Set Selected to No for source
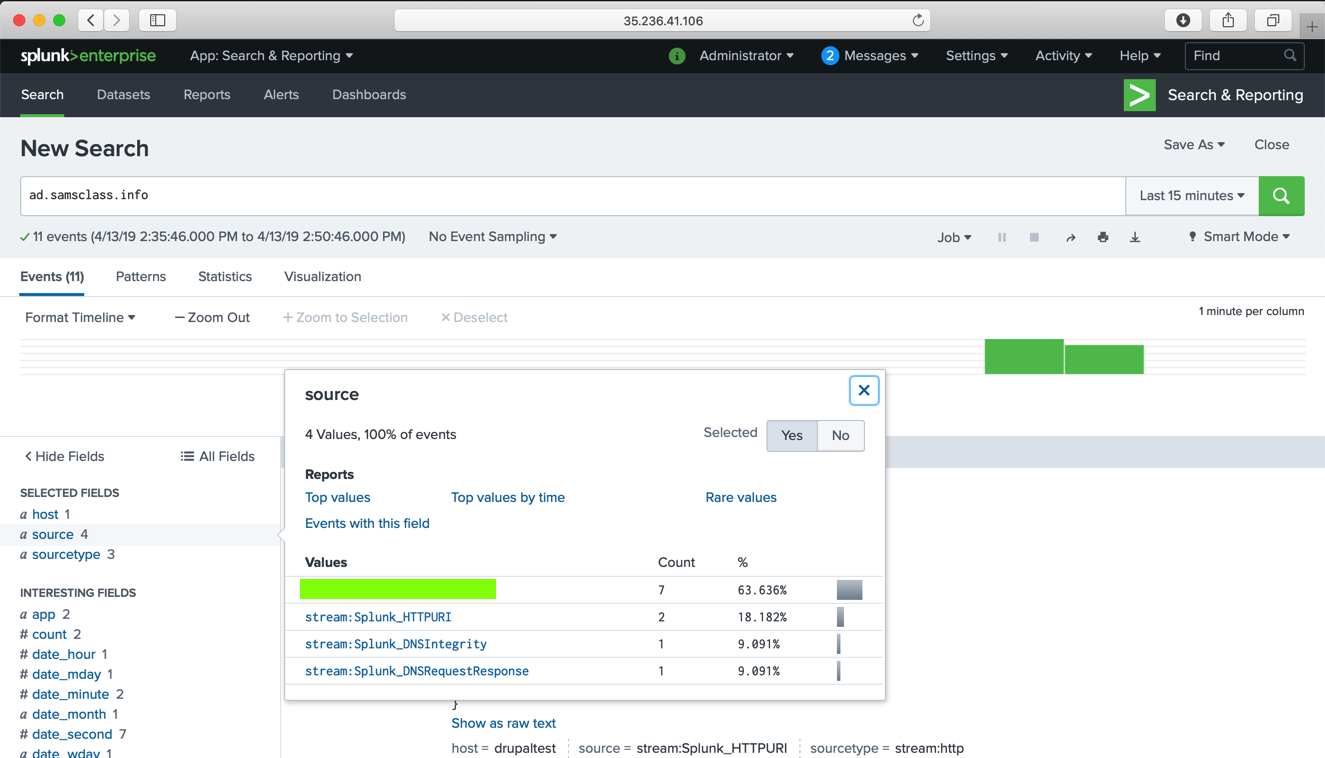This screenshot has width=1325, height=758. point(840,435)
